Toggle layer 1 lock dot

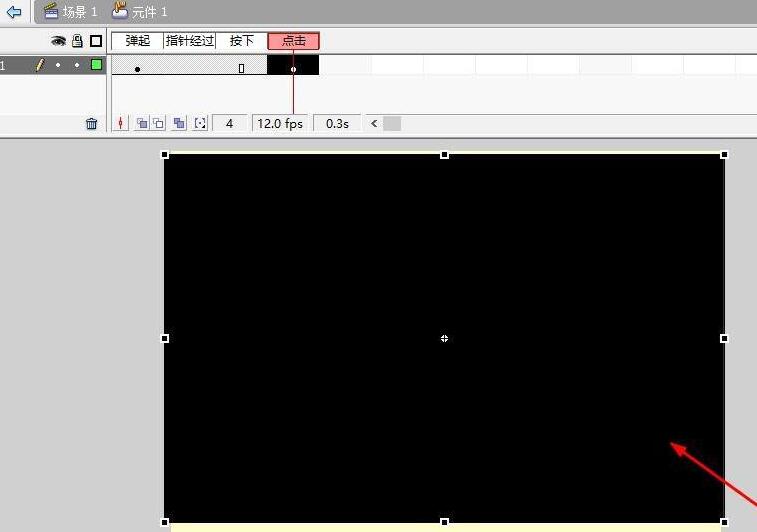pos(77,65)
